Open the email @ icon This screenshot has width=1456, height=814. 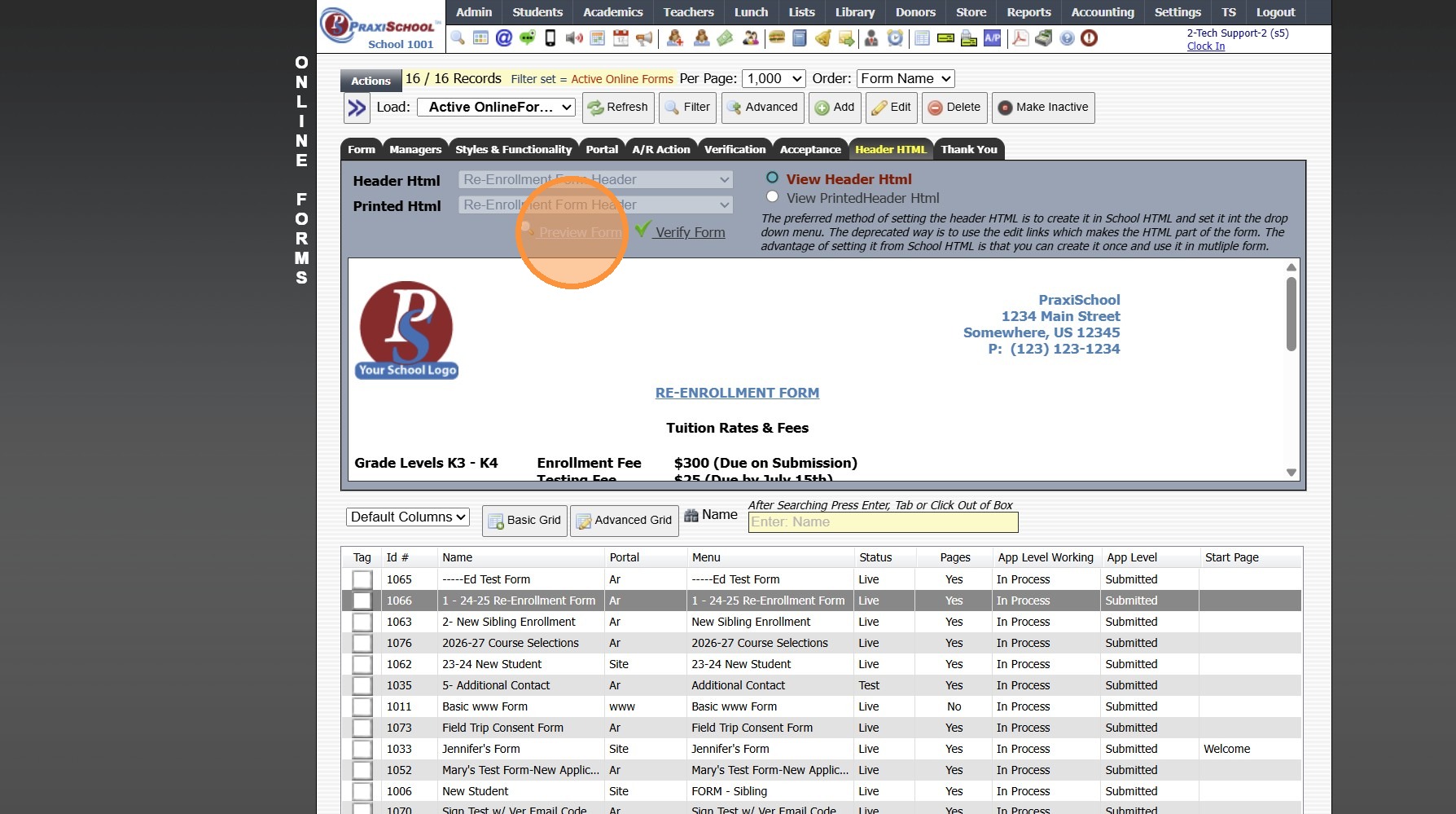point(504,38)
